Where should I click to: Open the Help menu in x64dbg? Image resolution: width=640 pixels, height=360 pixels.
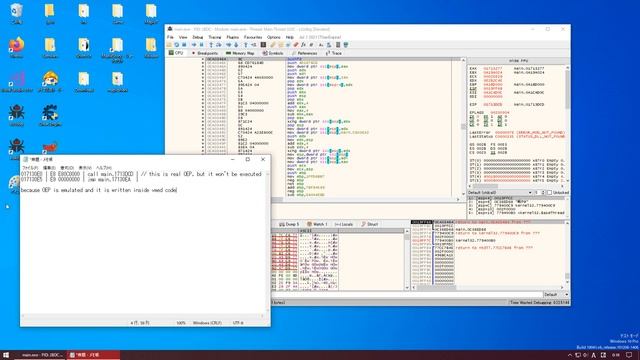289,37
